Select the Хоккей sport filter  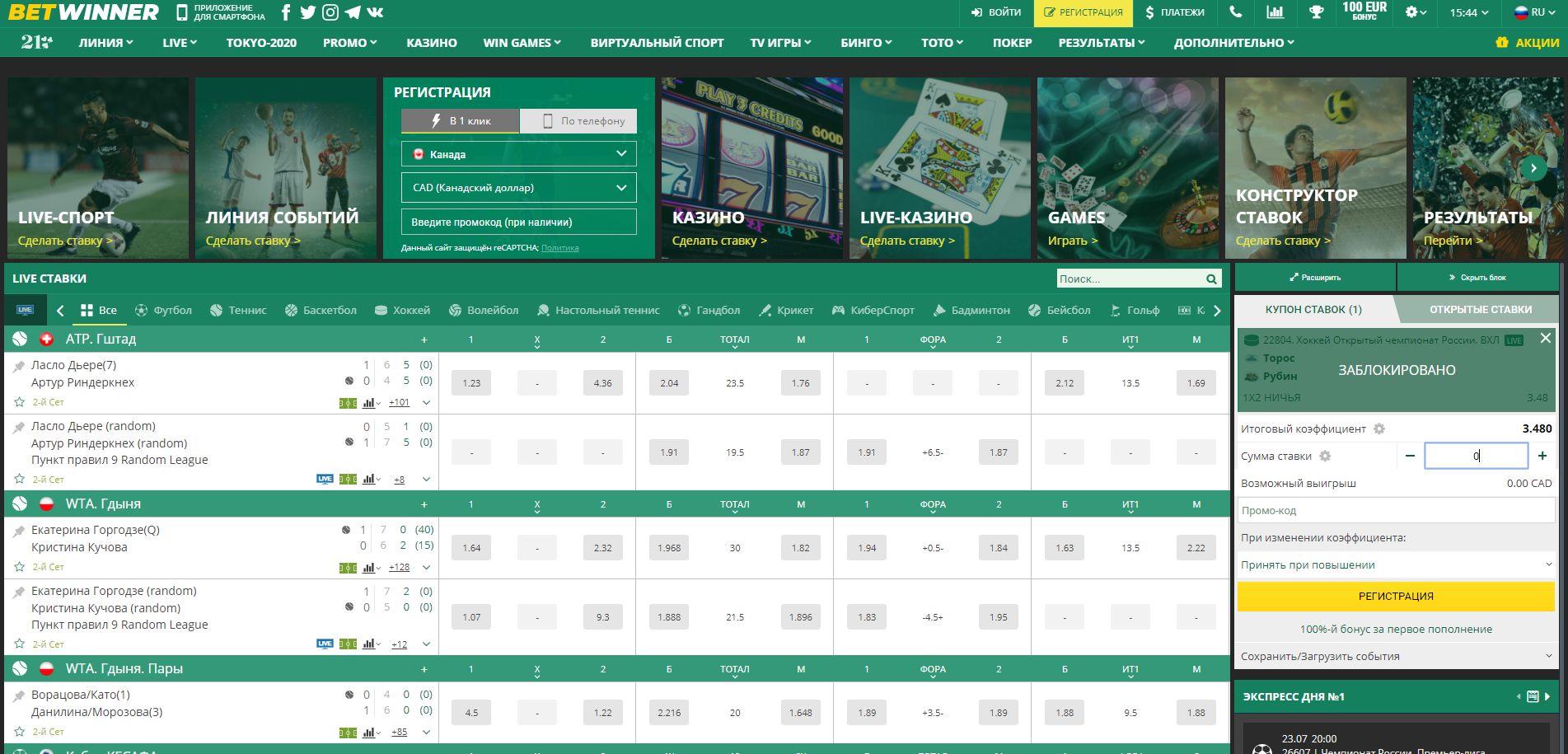[x=402, y=310]
